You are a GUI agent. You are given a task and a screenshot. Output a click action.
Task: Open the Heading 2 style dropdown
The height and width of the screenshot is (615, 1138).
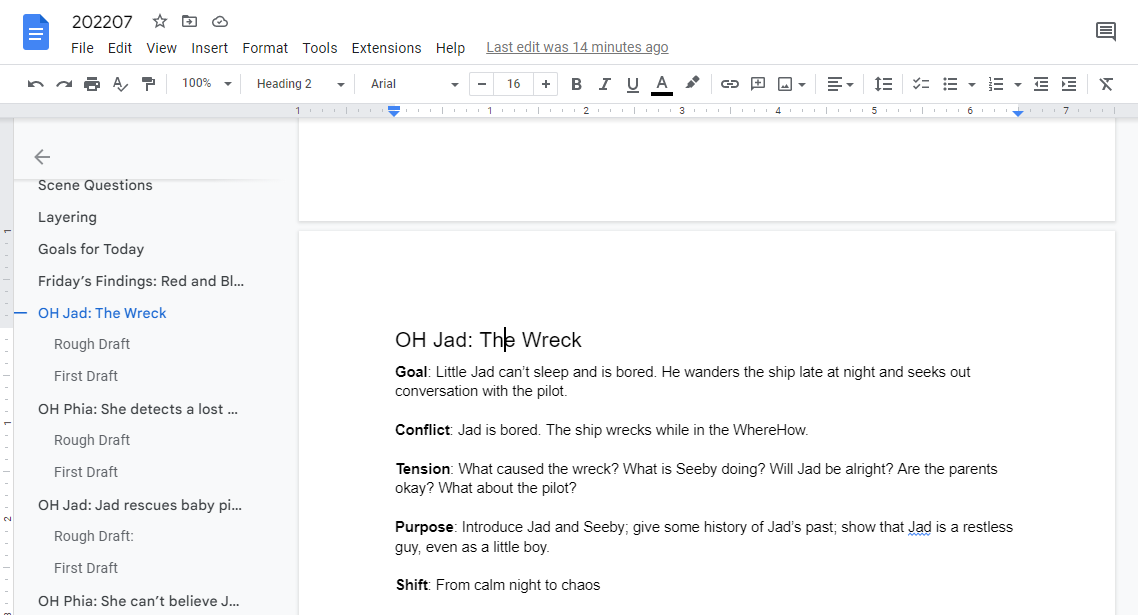tap(300, 84)
